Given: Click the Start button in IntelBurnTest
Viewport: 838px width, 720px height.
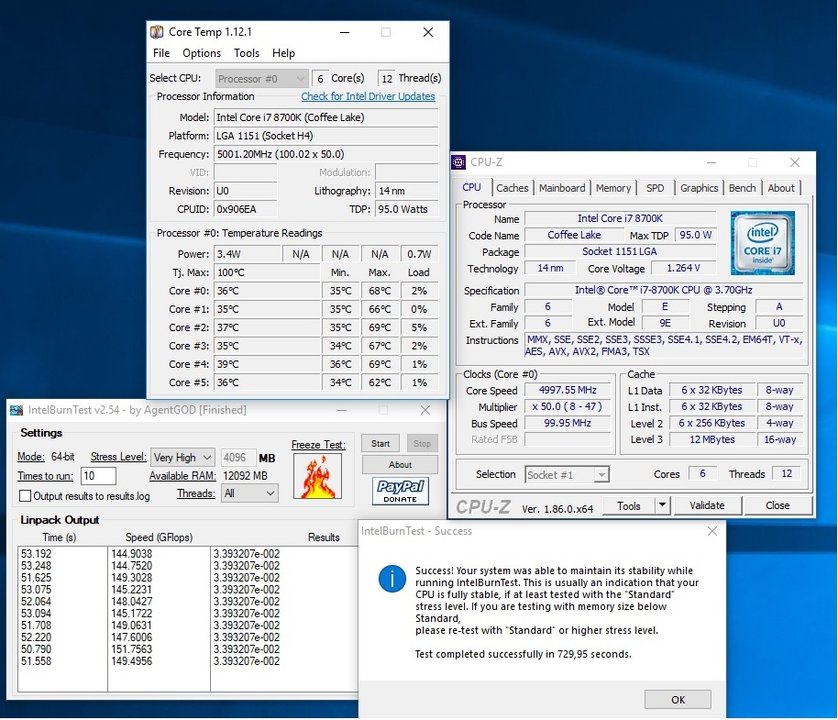Looking at the screenshot, I should (380, 444).
